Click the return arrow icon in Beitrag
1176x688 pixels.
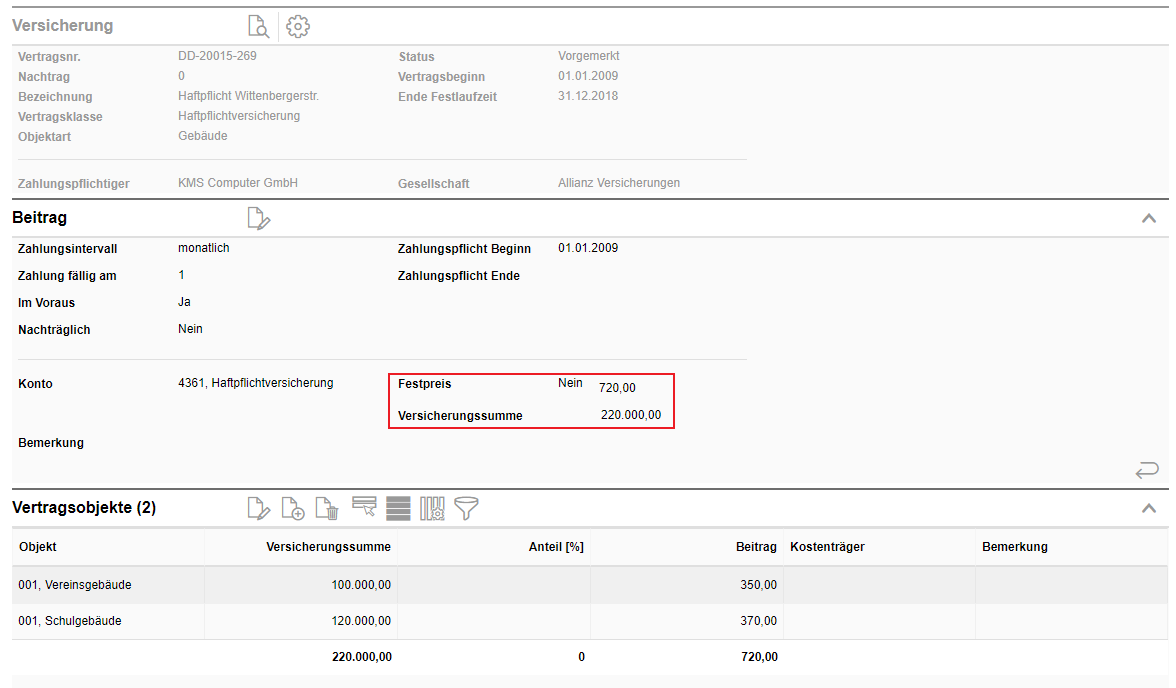(x=1147, y=469)
